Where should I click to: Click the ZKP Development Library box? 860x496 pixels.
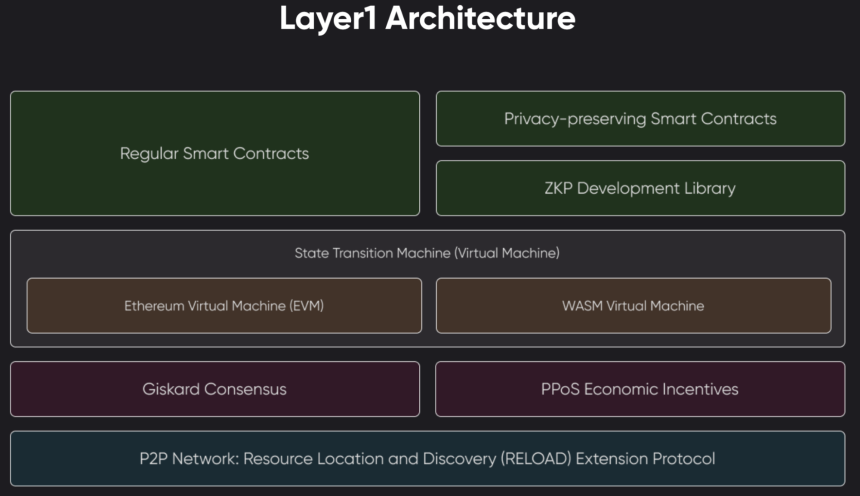[x=640, y=188]
